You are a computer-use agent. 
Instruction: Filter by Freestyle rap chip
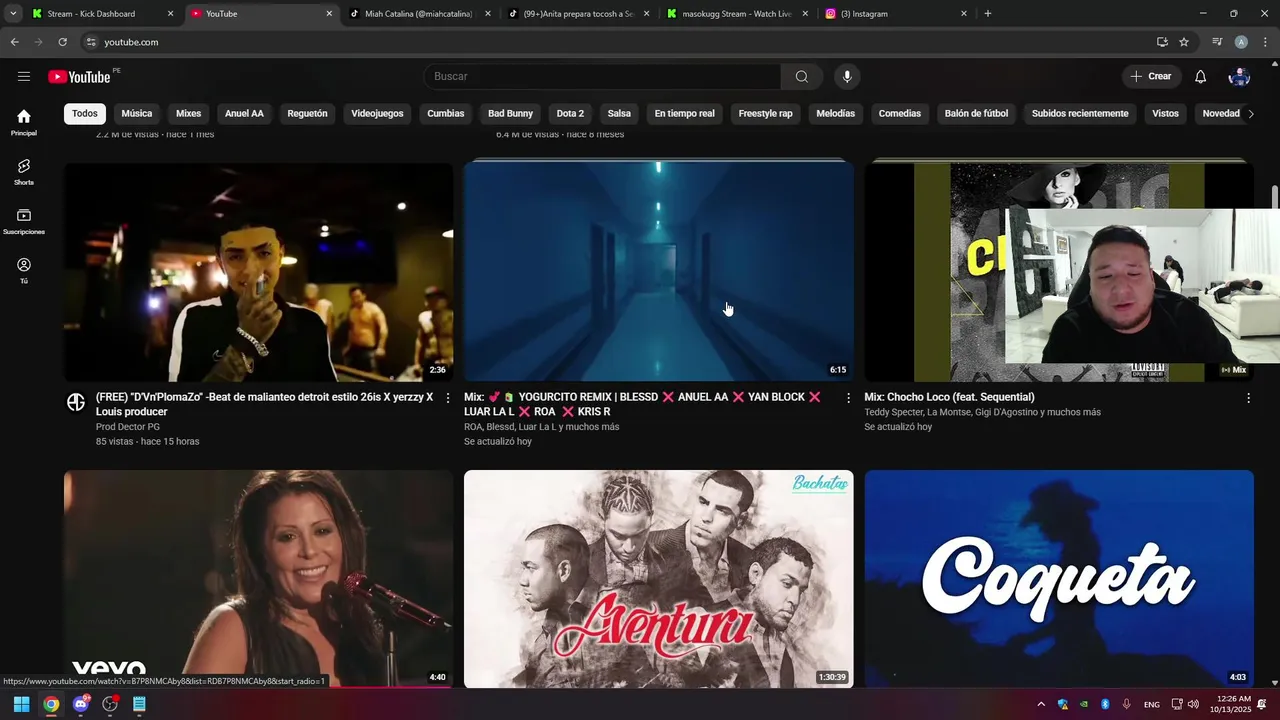766,114
